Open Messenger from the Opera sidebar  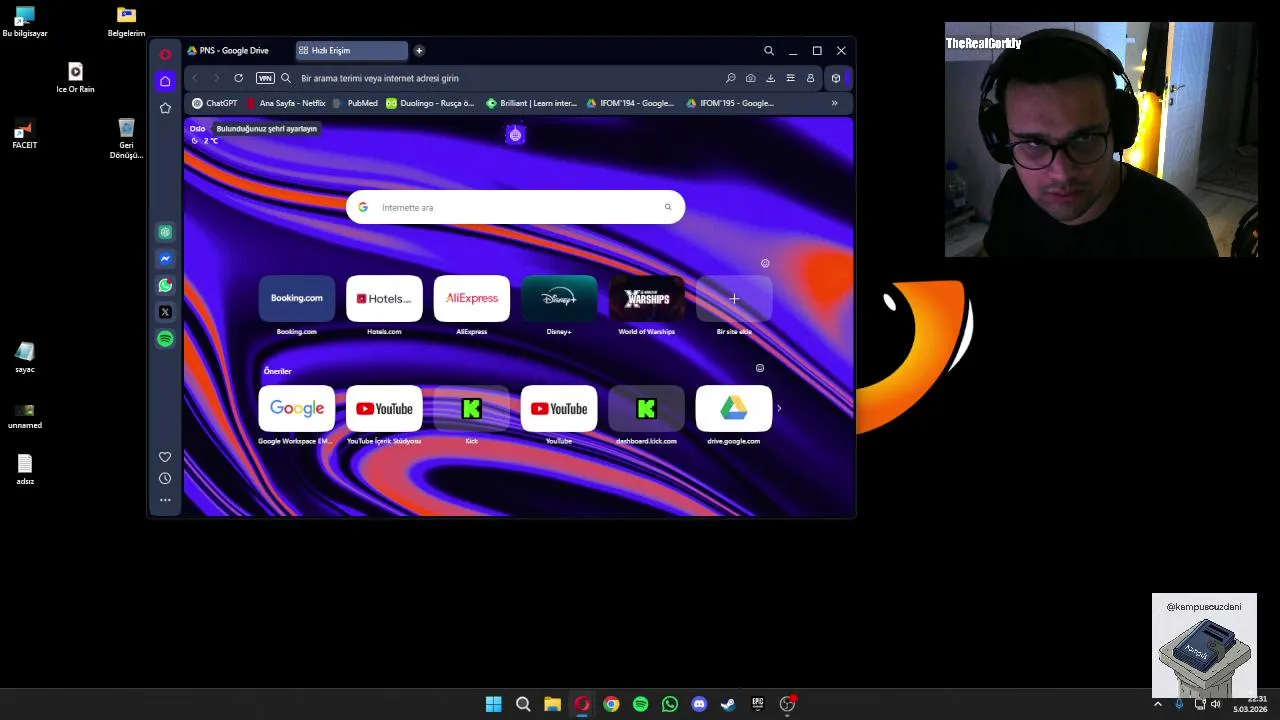[165, 259]
